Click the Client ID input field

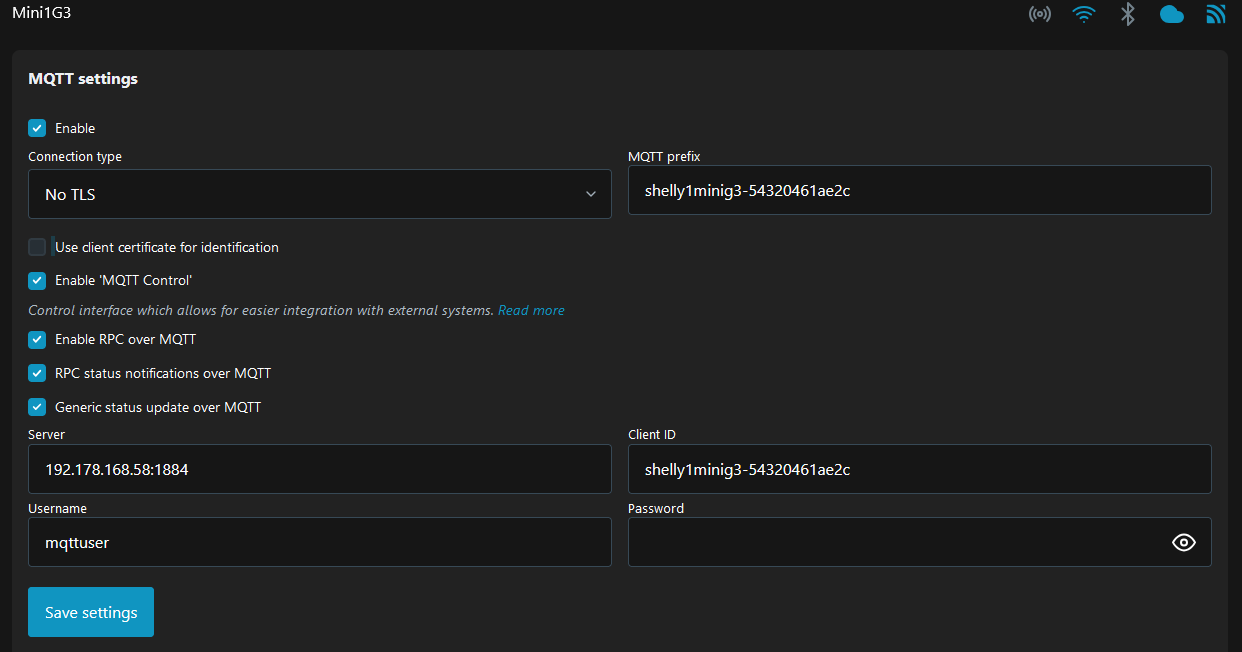point(919,469)
